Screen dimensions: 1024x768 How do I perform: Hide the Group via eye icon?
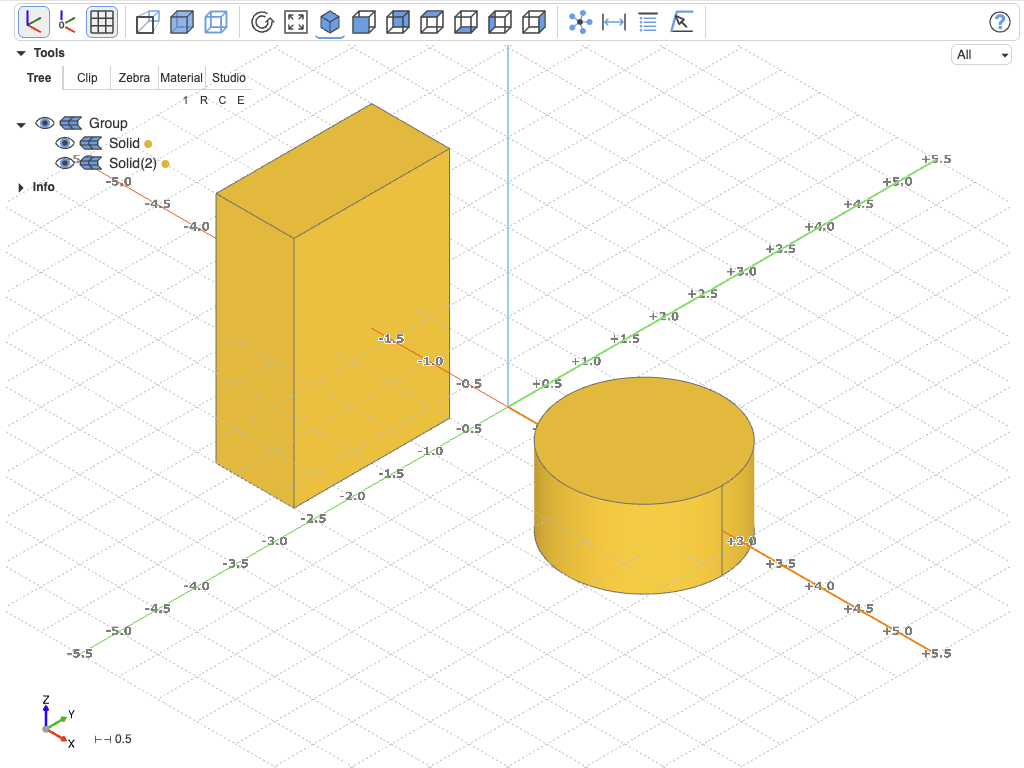click(x=45, y=123)
